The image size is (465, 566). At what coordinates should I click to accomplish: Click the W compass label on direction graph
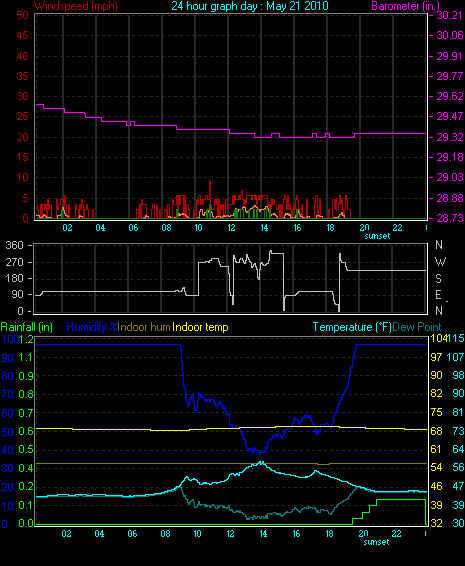click(440, 261)
